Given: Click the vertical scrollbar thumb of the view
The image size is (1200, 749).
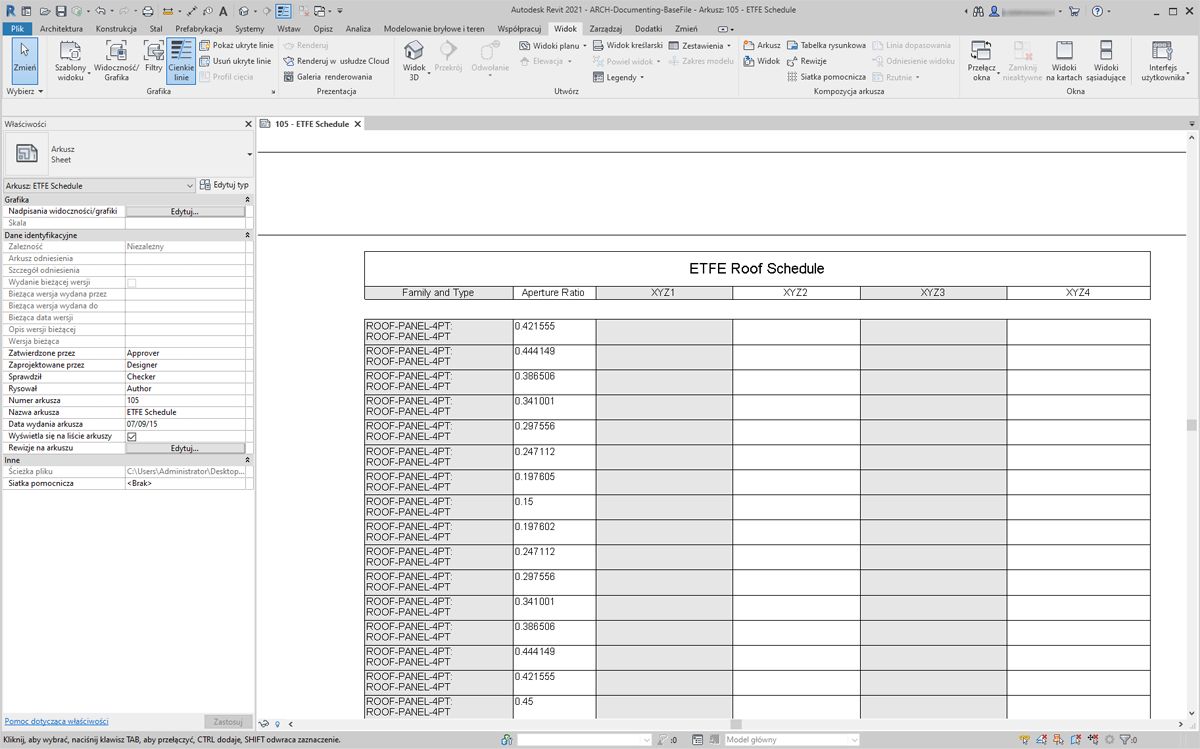Looking at the screenshot, I should tap(1191, 425).
